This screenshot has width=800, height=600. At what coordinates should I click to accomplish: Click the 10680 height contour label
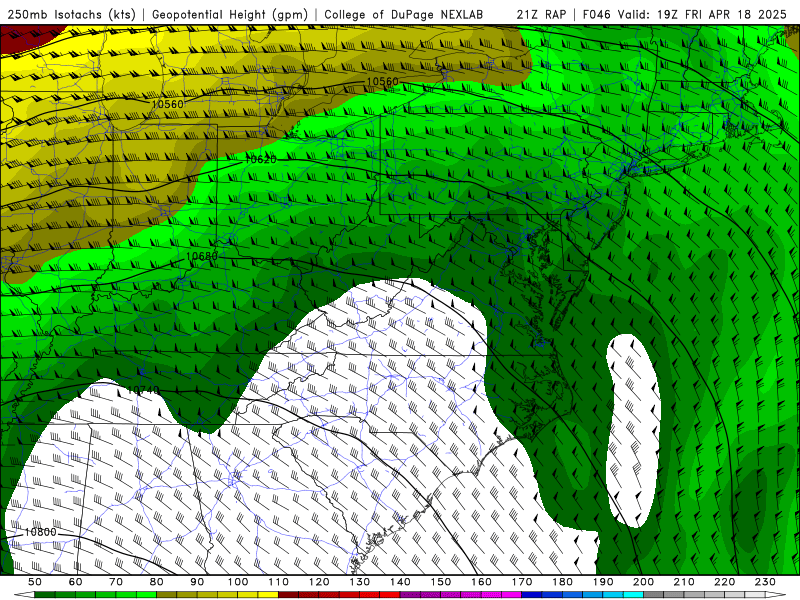202,256
